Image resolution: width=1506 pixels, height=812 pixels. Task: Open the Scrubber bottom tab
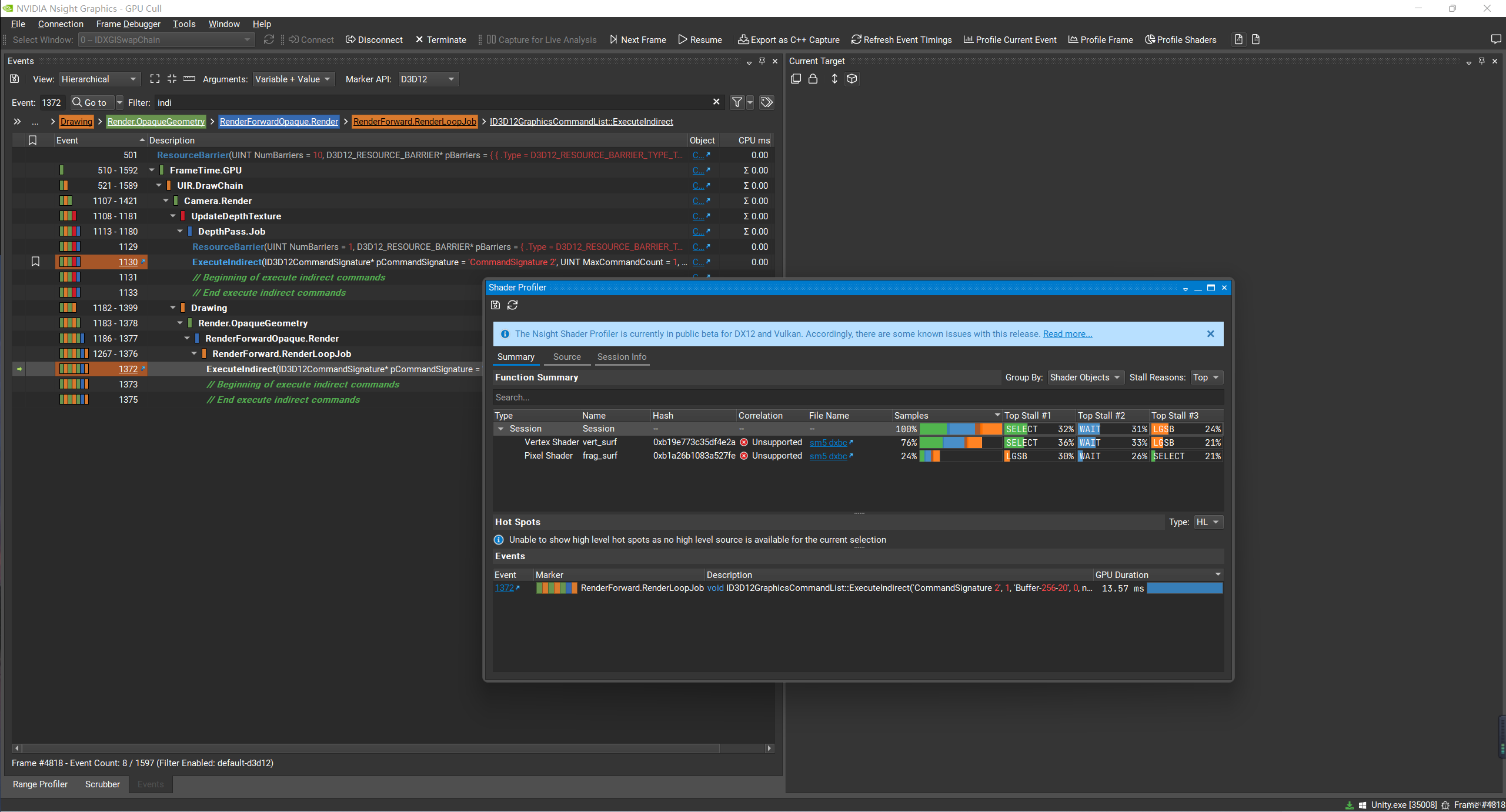pos(102,784)
